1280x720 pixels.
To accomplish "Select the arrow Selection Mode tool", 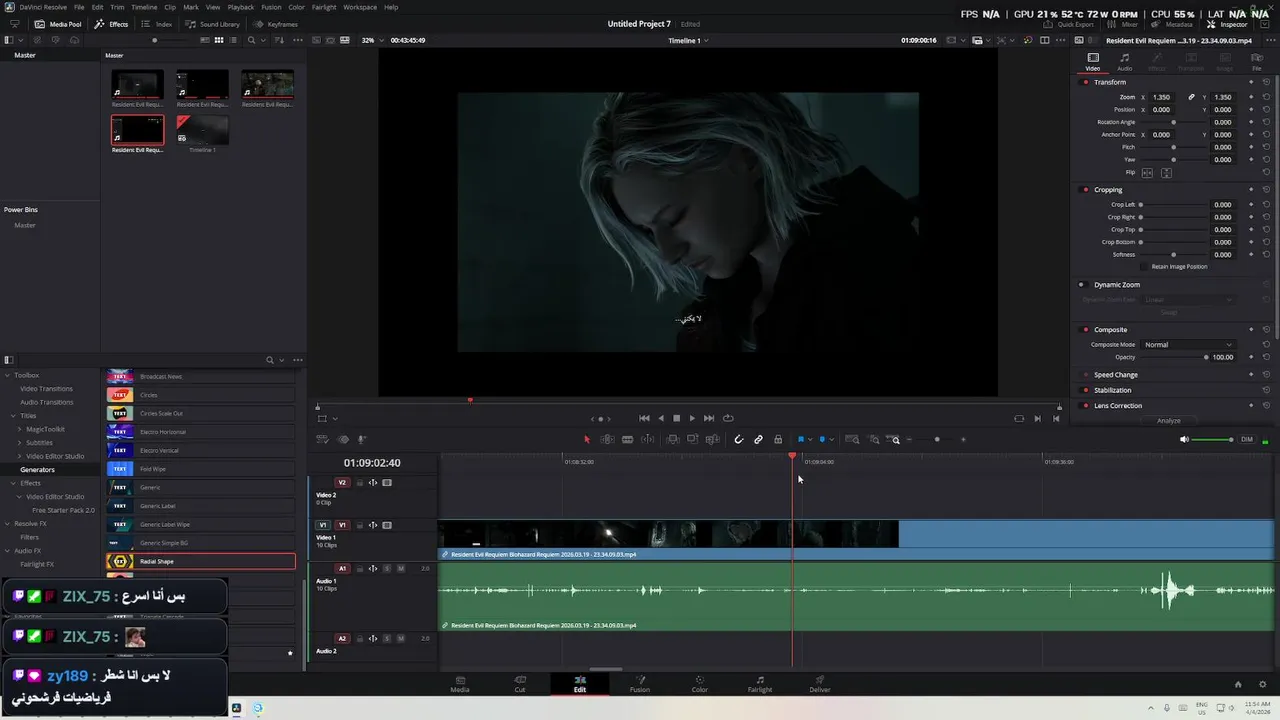I will 587,439.
